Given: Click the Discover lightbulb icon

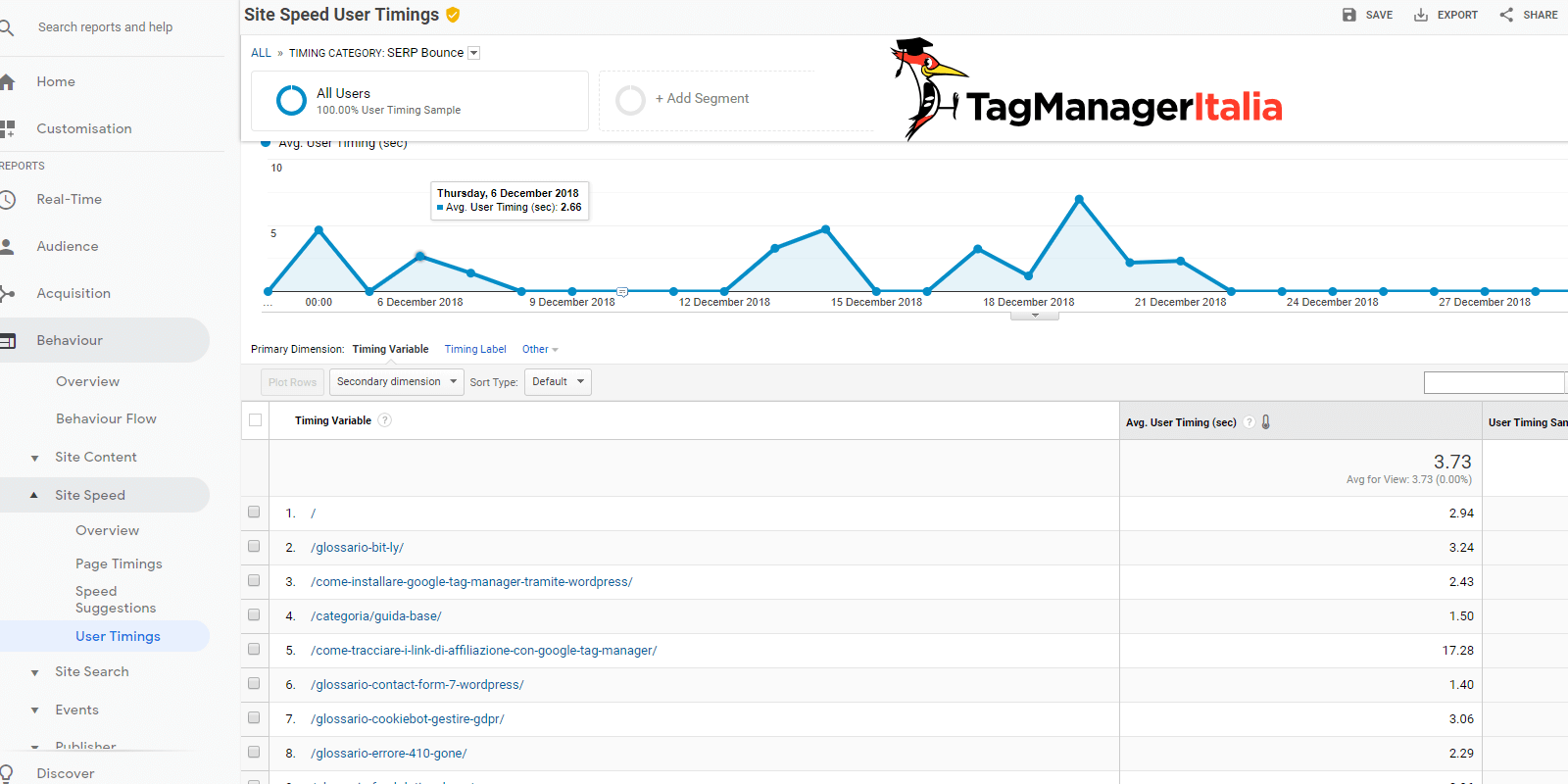Looking at the screenshot, I should pos(7,773).
